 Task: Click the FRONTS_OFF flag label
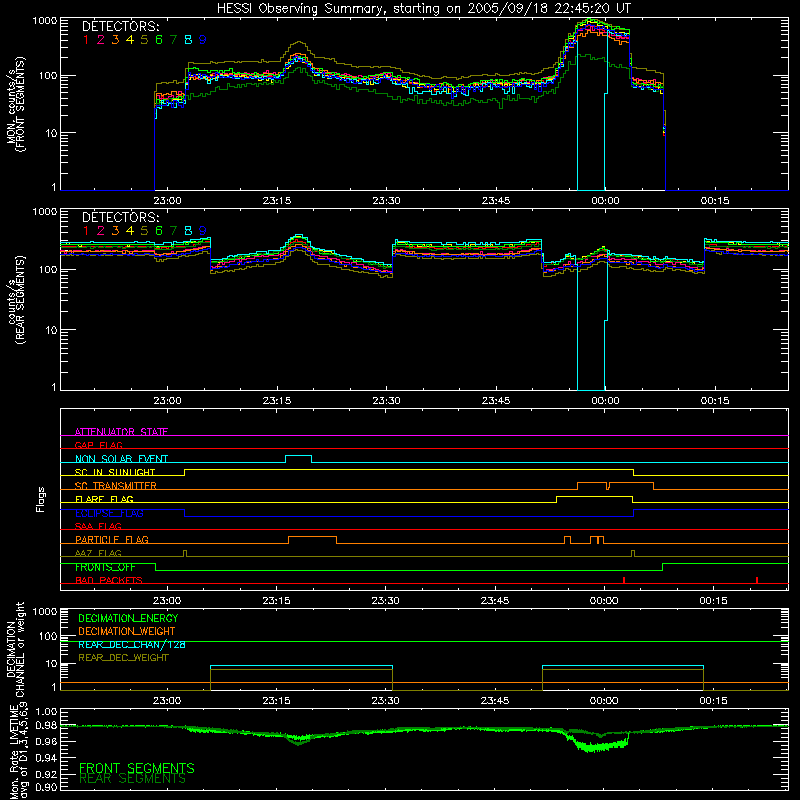click(x=105, y=567)
